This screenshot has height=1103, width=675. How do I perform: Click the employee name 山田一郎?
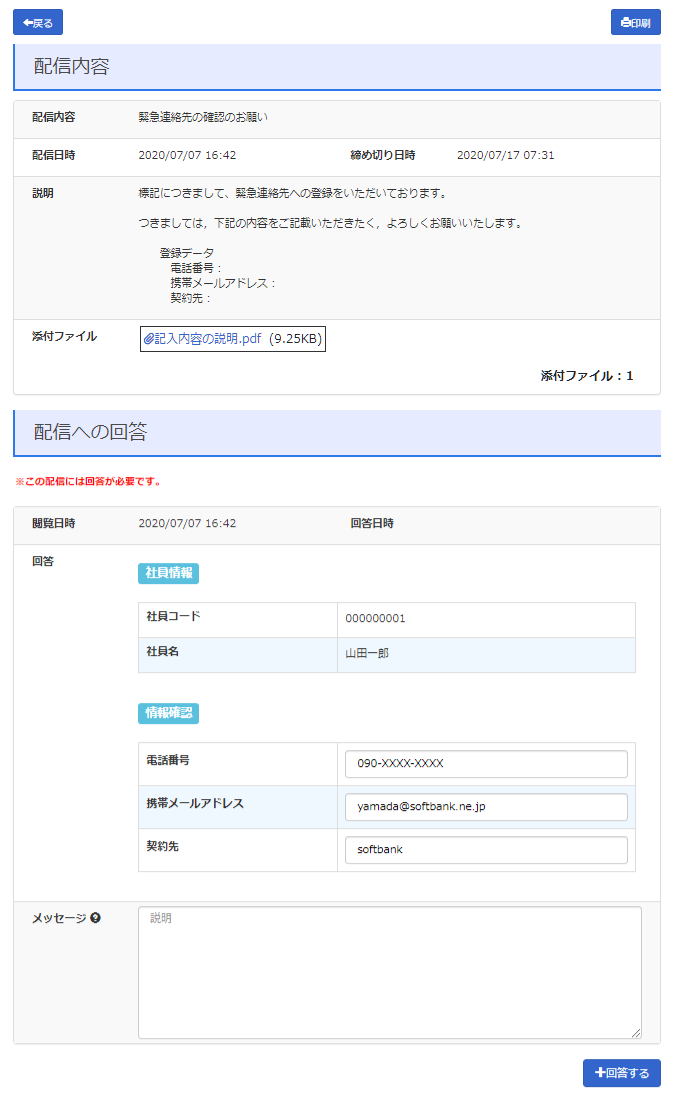(367, 654)
